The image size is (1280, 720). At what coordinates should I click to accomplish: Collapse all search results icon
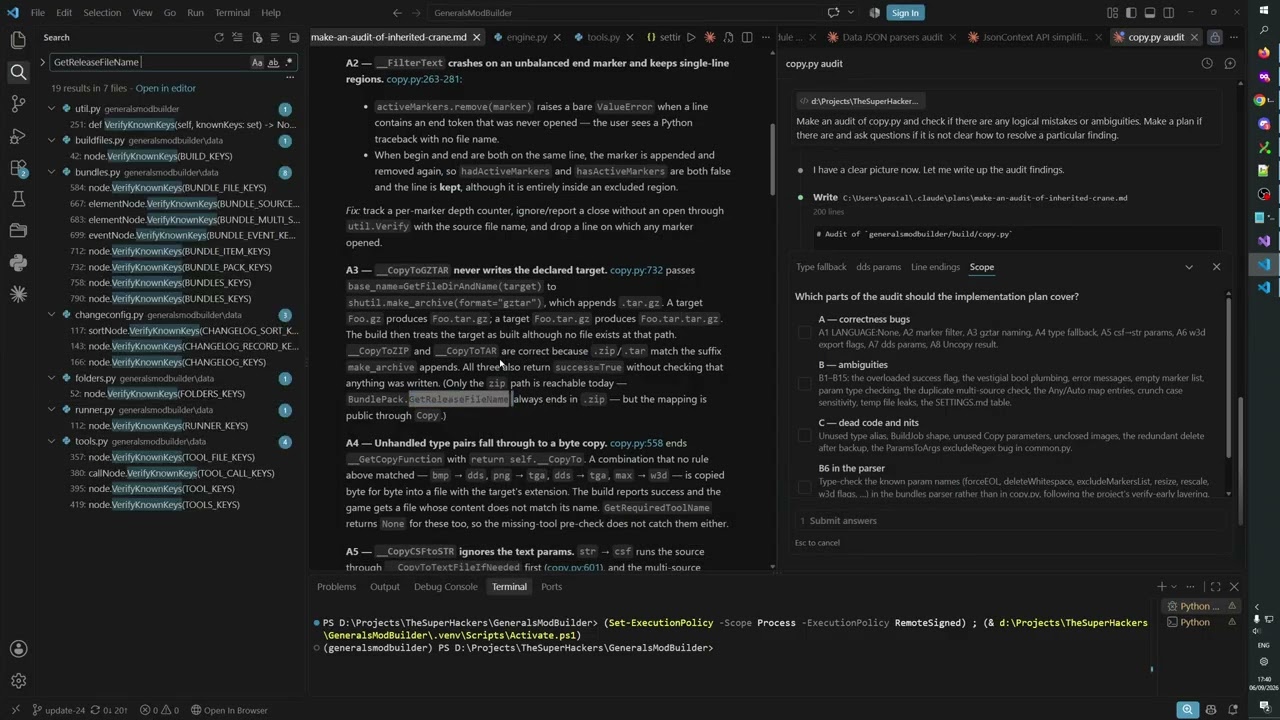click(294, 37)
